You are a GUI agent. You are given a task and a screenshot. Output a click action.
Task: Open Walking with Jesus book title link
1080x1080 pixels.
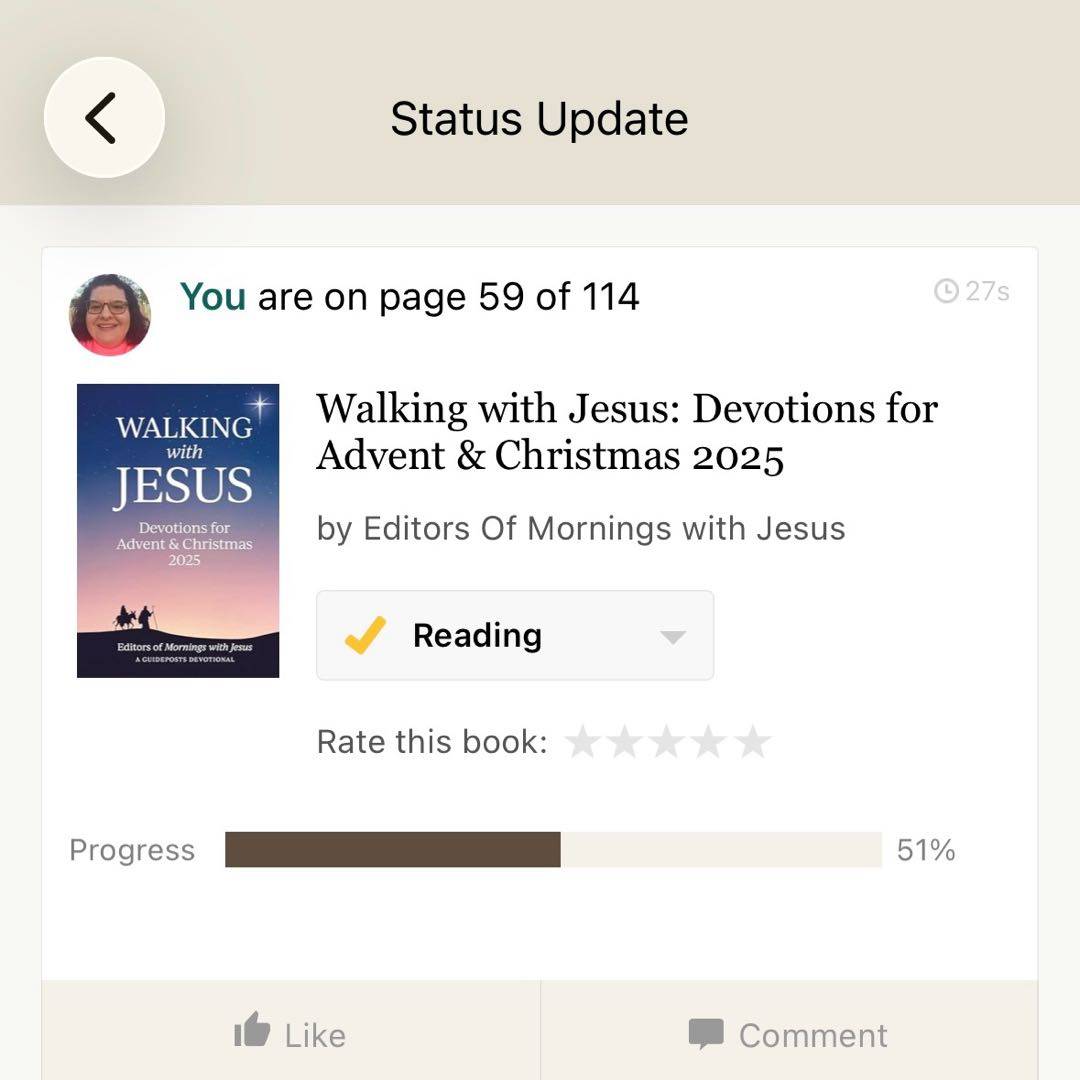(x=627, y=432)
